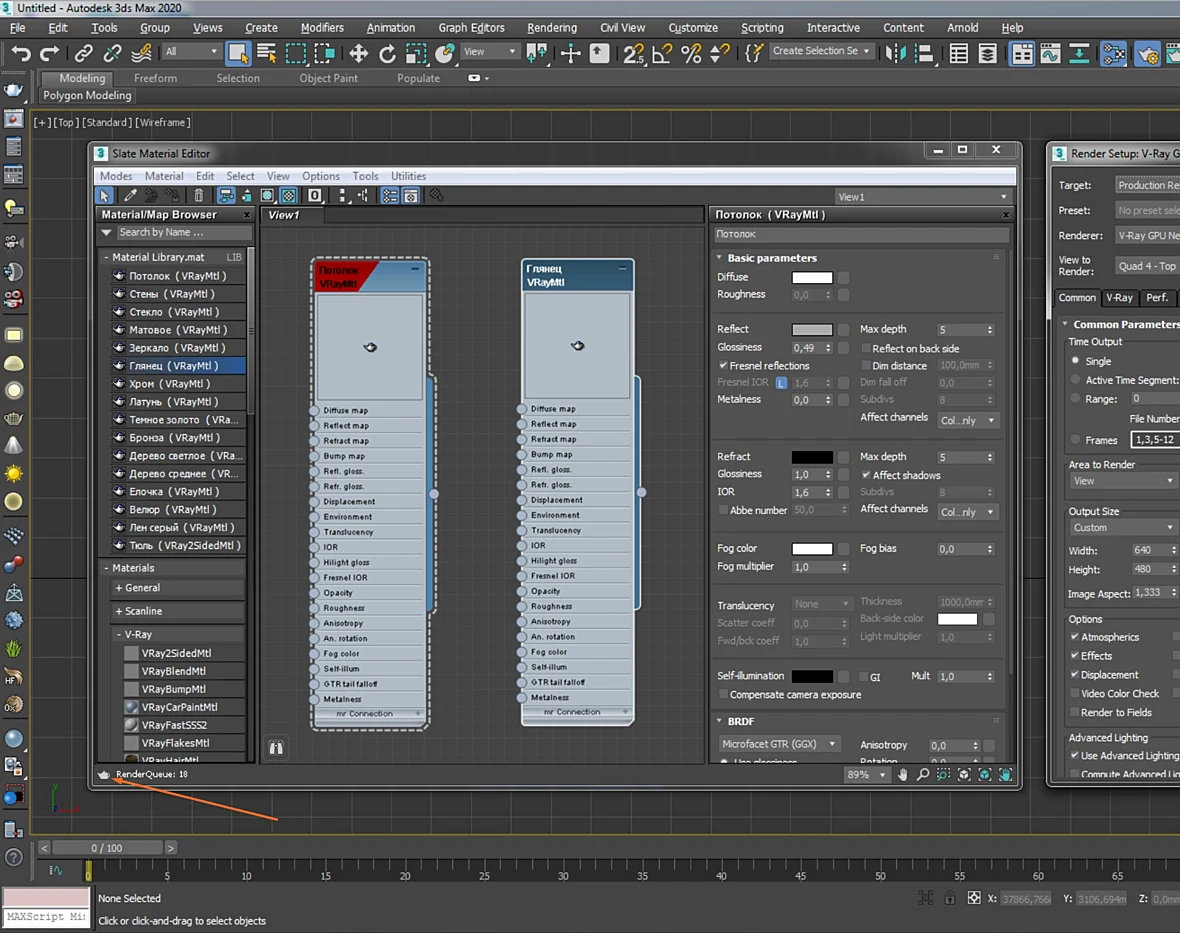
Task: Enable Abbe number checkbox
Action: [723, 510]
